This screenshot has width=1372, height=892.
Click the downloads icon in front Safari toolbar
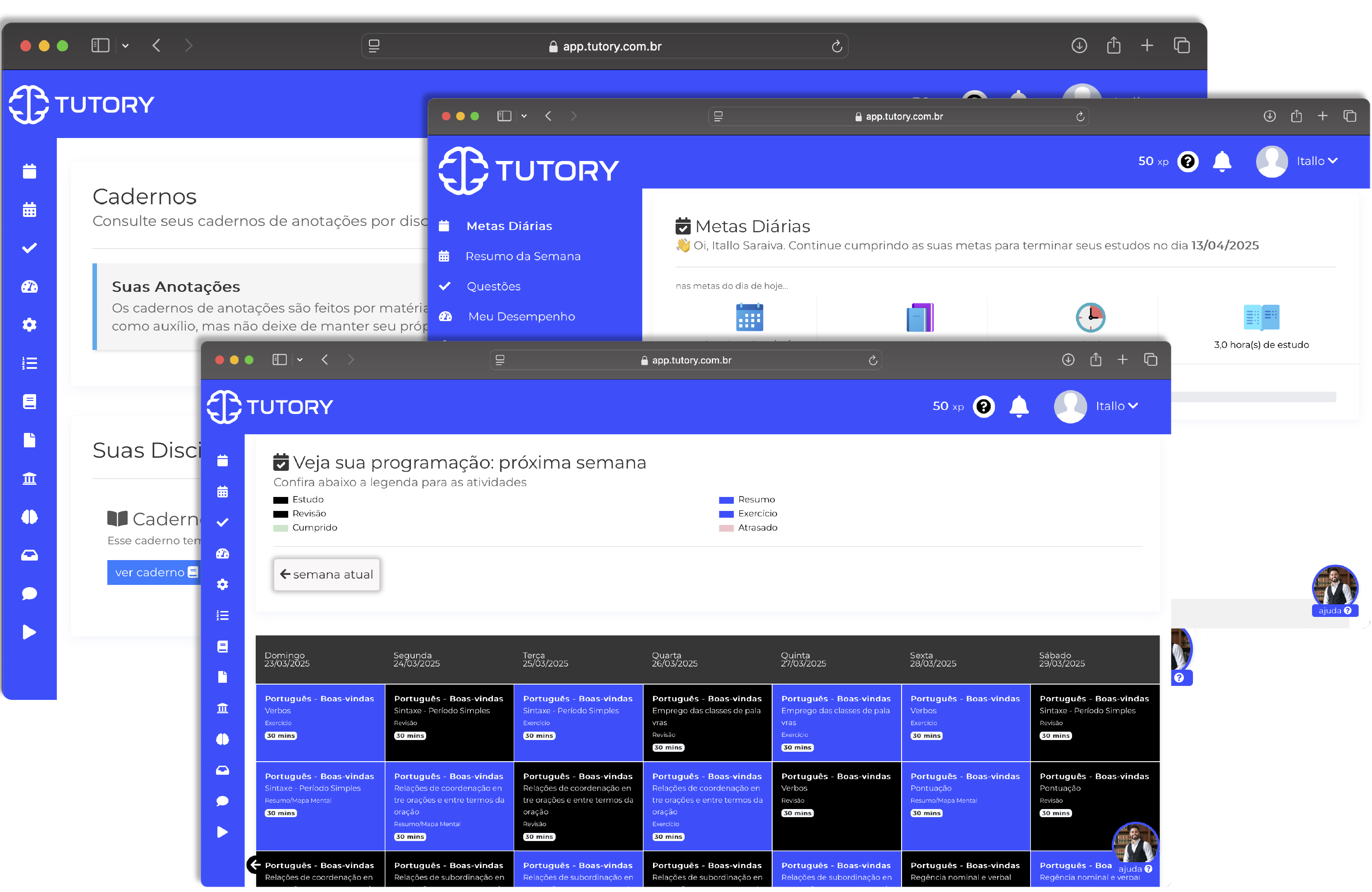coord(1068,359)
